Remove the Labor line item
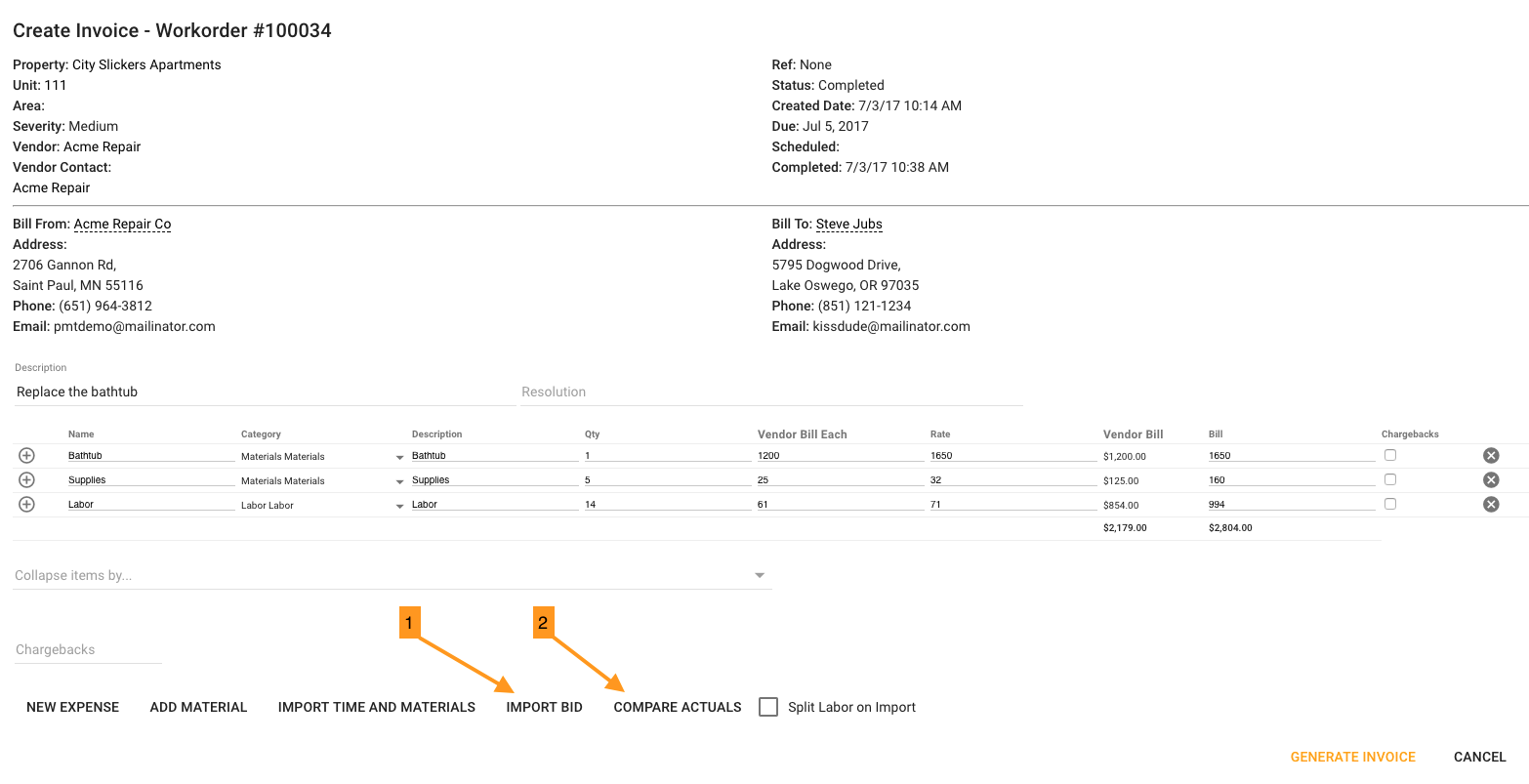Image resolution: width=1529 pixels, height=784 pixels. pos(1491,505)
